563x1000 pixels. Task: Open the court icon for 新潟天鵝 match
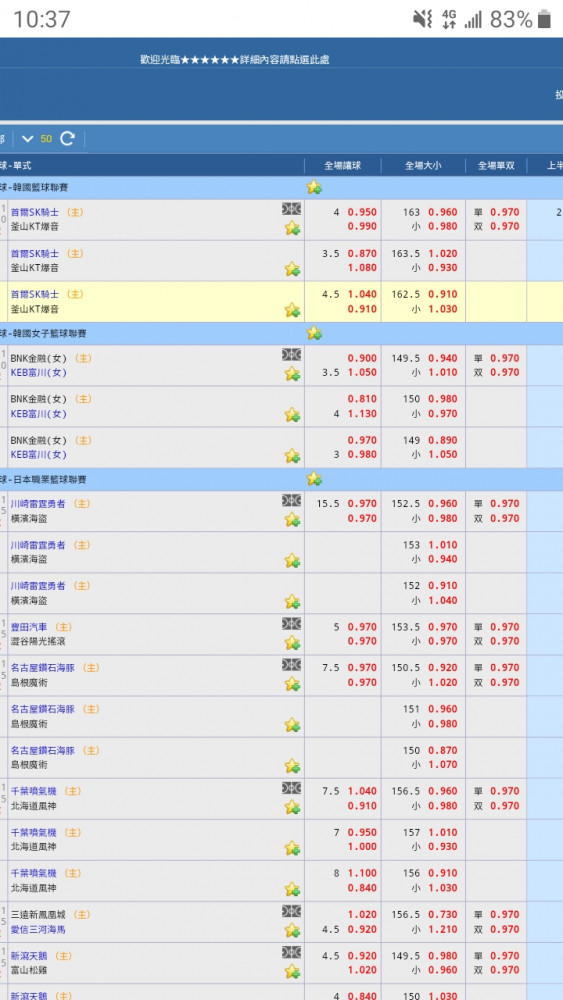click(291, 953)
